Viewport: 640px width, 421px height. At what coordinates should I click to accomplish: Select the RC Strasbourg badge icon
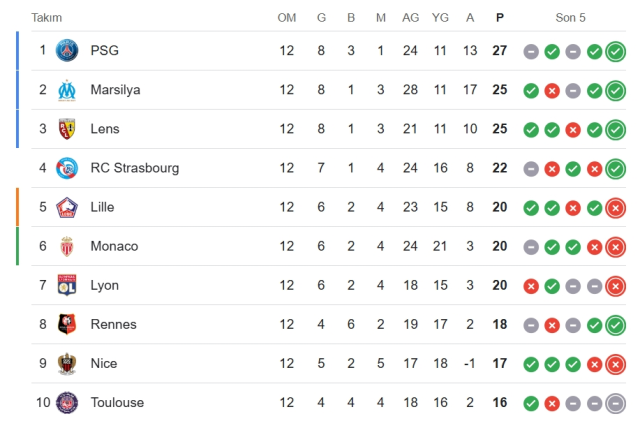tap(67, 168)
